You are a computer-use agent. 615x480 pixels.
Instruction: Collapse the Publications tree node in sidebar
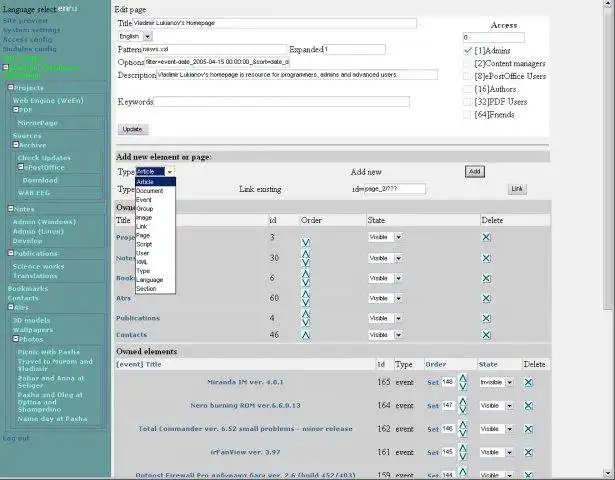(11, 253)
